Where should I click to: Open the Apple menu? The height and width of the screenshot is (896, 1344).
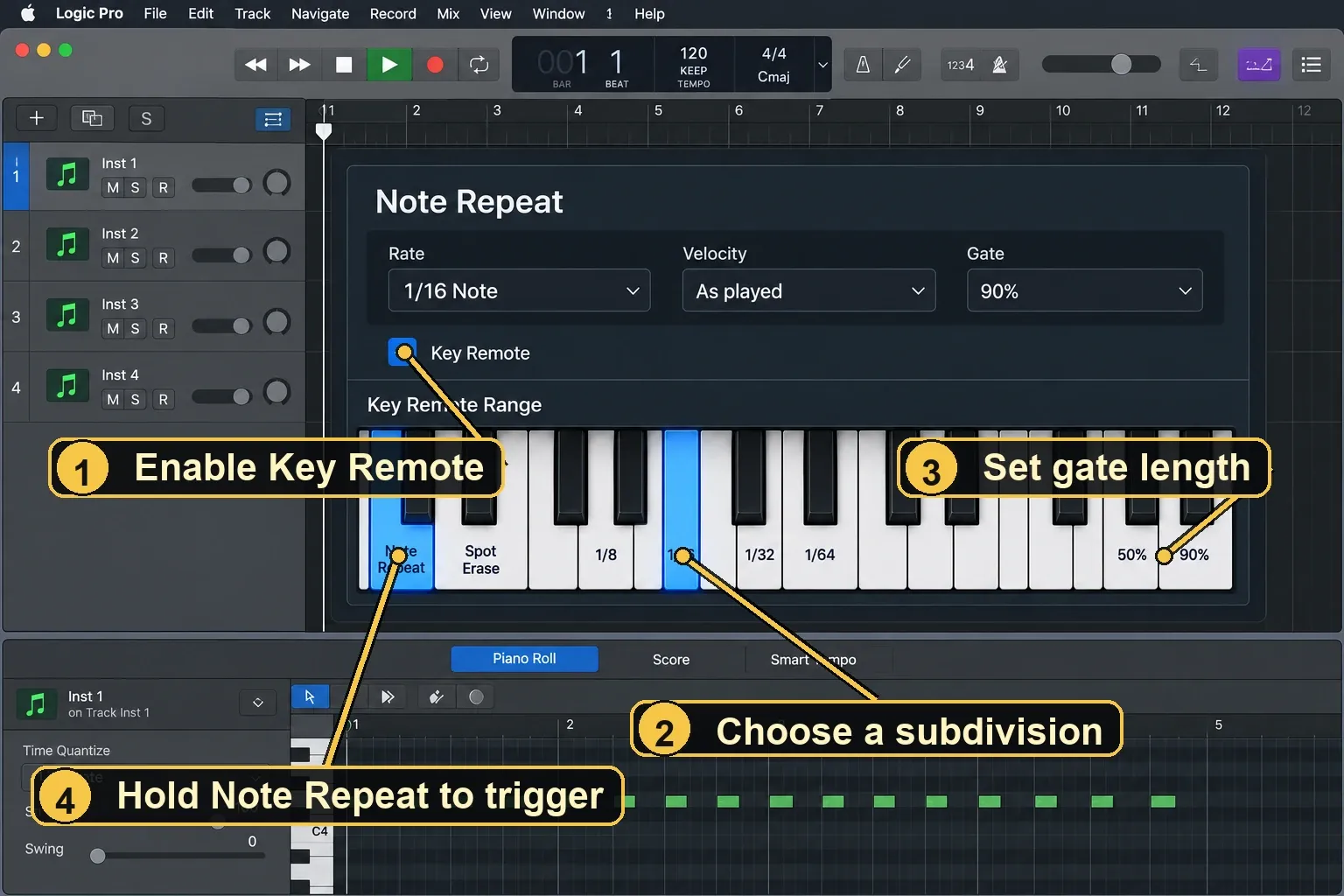pos(27,14)
